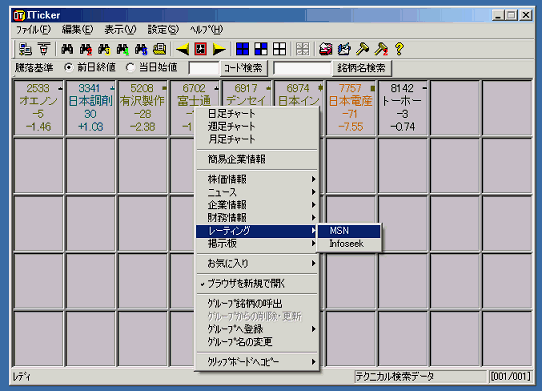Click the binoculars icon with green 4
Screen dimensions: 542x391
coord(123,49)
